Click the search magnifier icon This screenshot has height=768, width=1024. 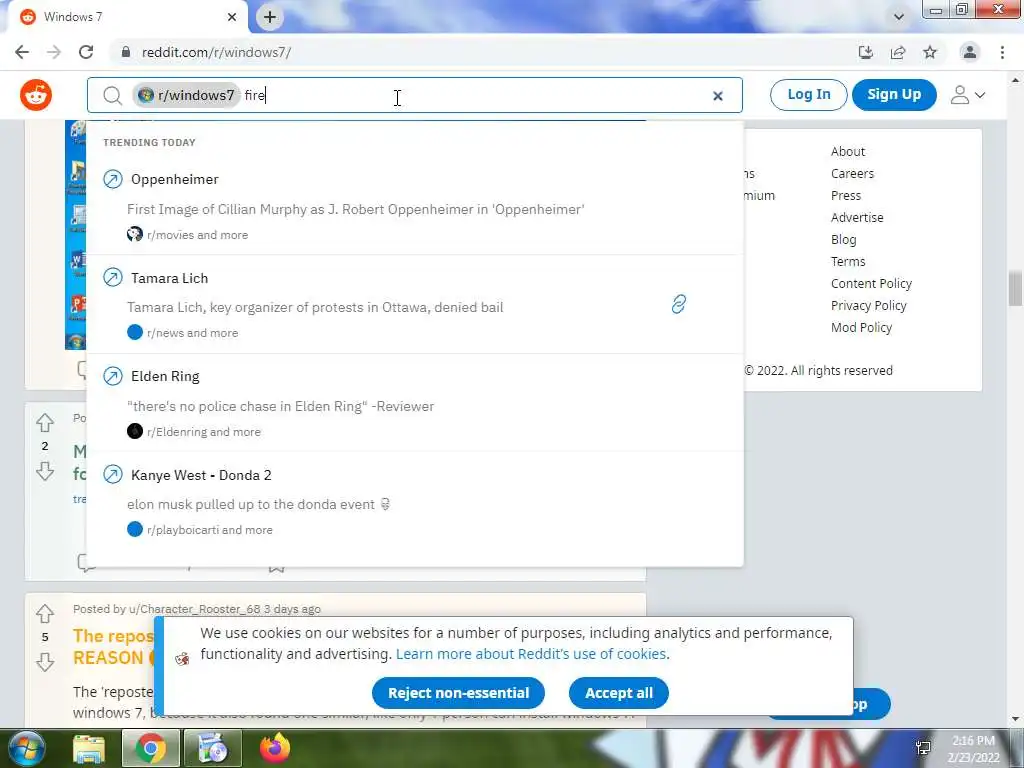tap(112, 95)
